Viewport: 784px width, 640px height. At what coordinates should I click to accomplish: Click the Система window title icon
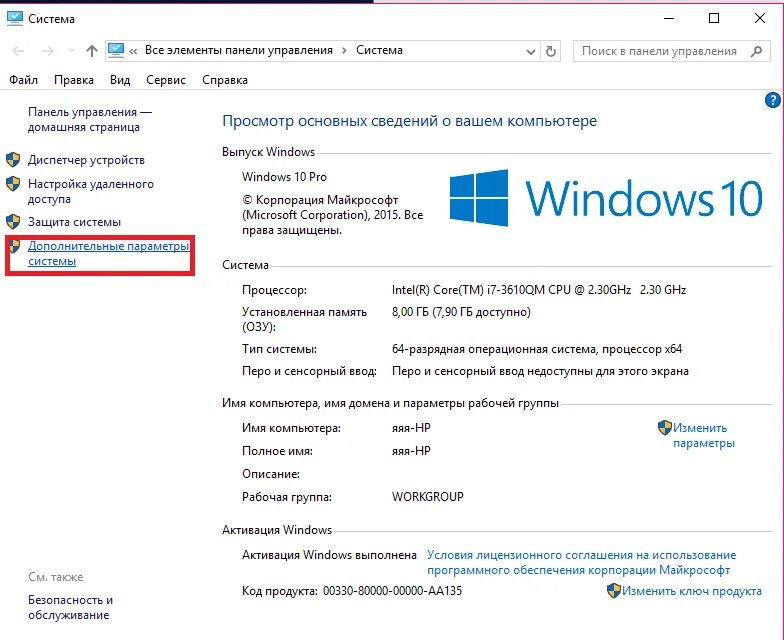[x=14, y=18]
